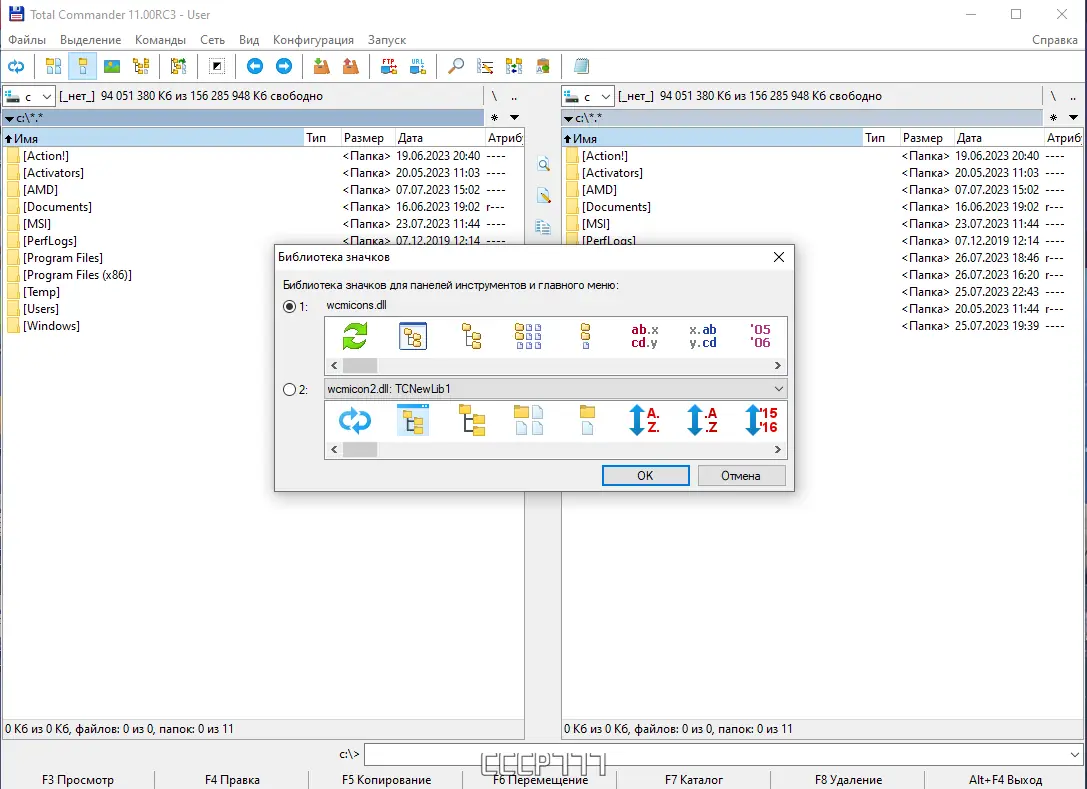This screenshot has height=789, width=1087.
Task: Select [Documents] folder in right panel
Action: coord(616,207)
